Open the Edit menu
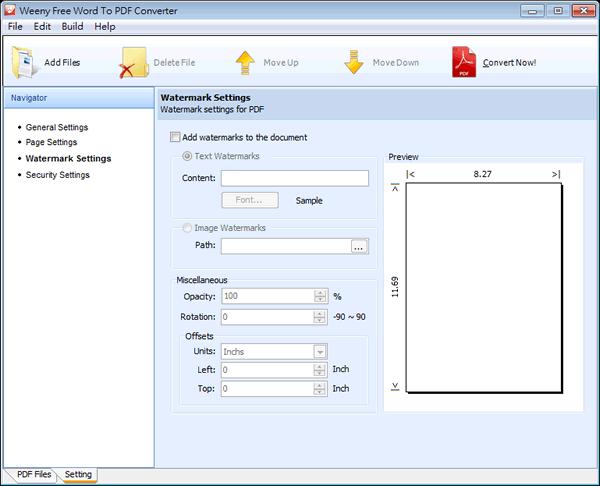The height and width of the screenshot is (486, 600). (42, 26)
